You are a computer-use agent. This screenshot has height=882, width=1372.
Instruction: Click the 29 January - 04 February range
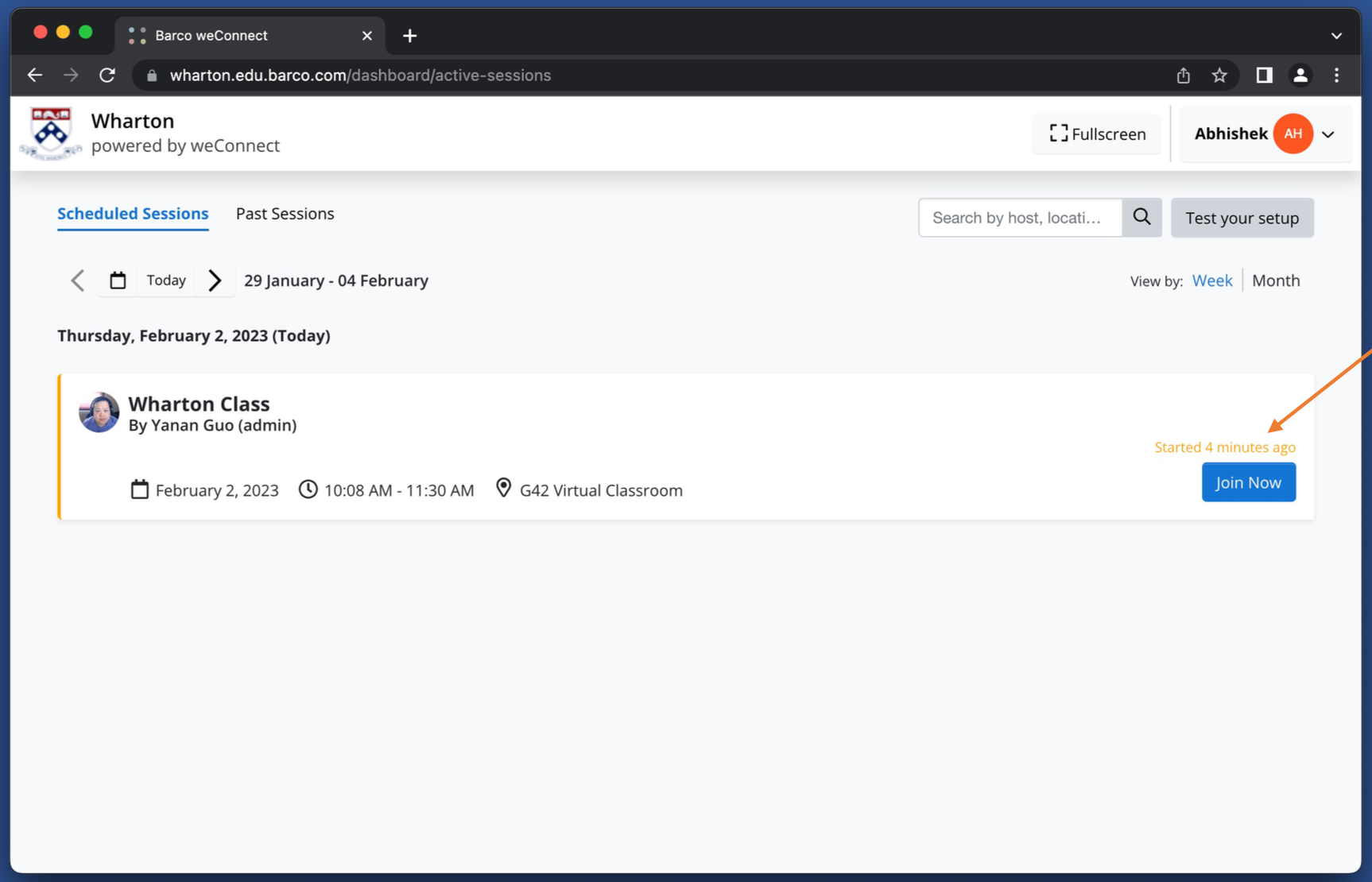tap(336, 280)
